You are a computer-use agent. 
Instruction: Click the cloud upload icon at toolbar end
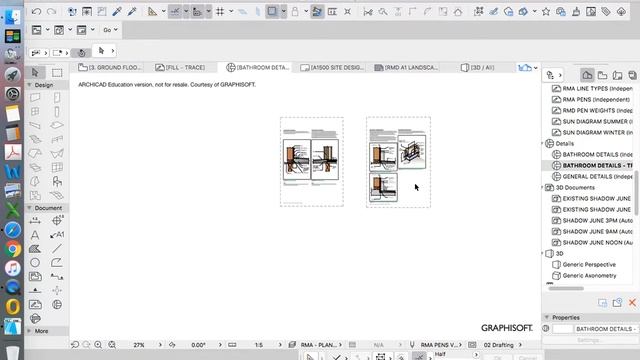pos(621,11)
